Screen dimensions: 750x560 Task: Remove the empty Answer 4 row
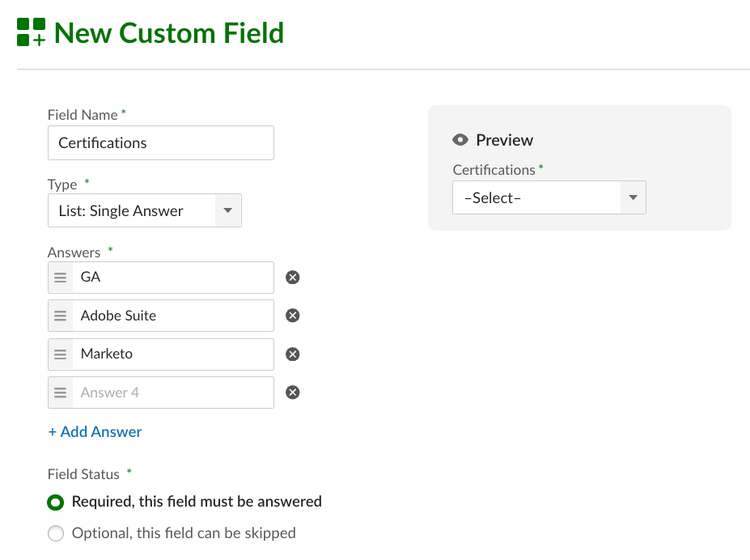(292, 393)
